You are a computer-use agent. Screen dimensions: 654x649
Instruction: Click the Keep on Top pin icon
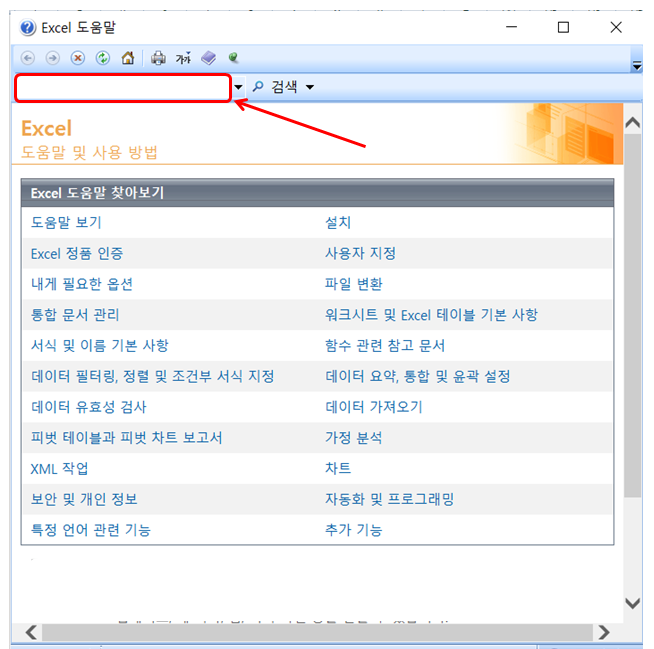click(234, 58)
